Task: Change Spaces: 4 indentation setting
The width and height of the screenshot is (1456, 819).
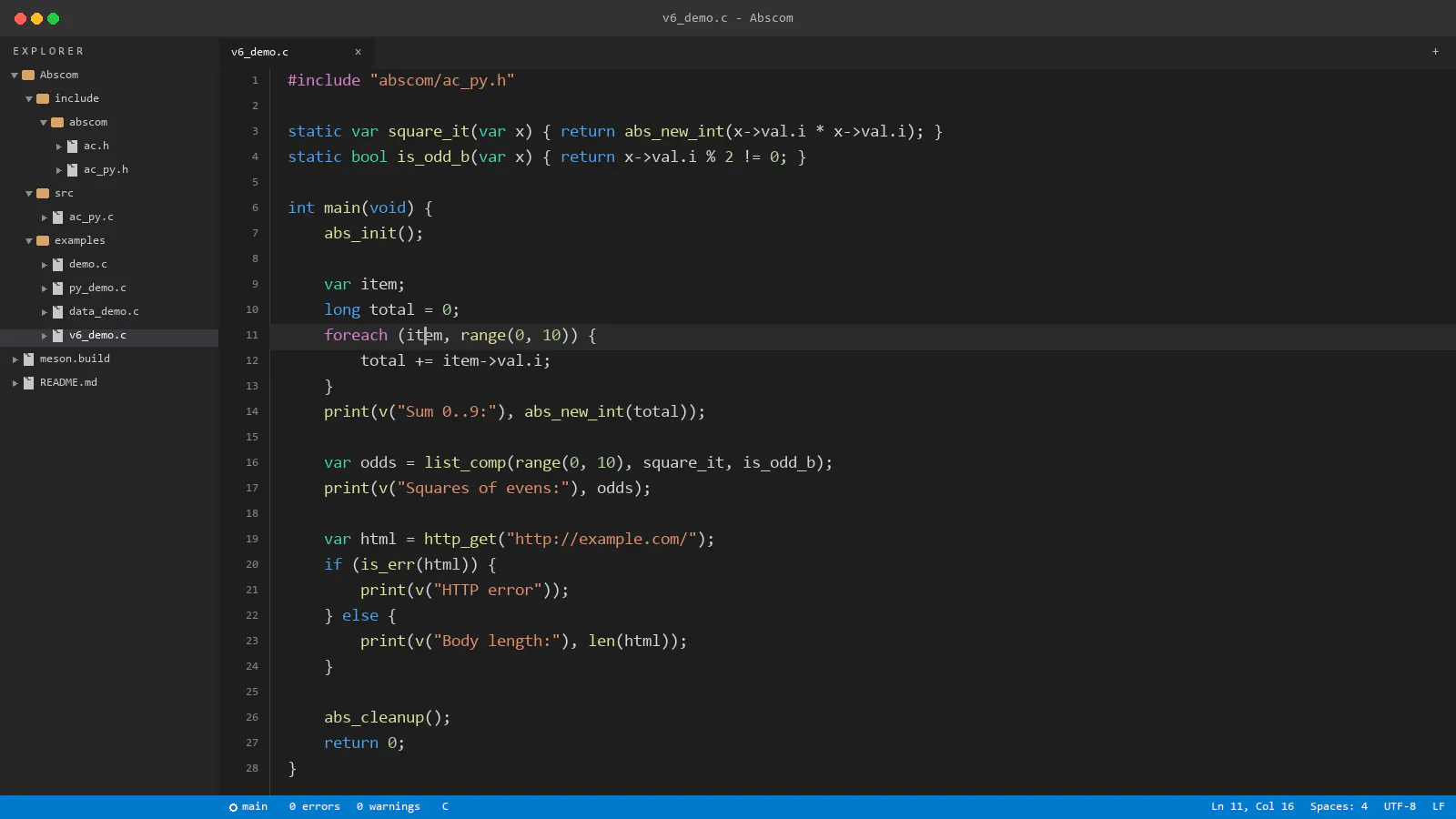Action: [x=1339, y=806]
